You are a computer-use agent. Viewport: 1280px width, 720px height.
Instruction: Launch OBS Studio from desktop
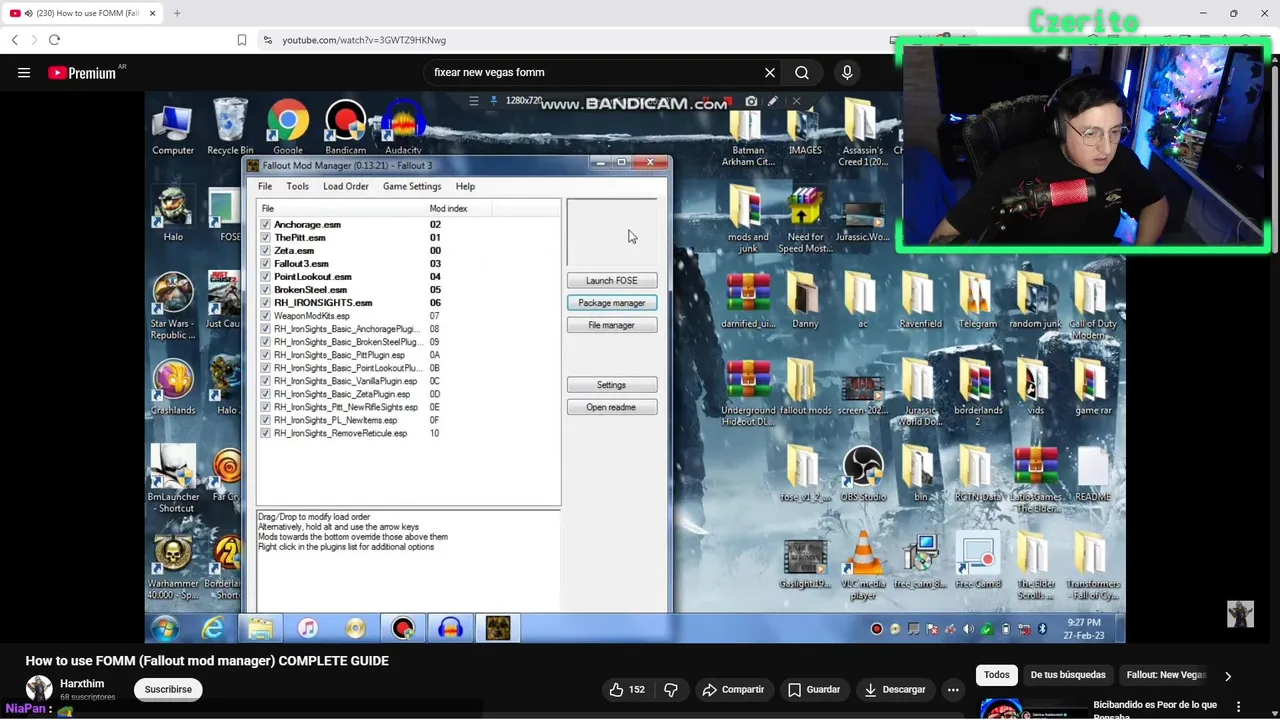coord(863,475)
